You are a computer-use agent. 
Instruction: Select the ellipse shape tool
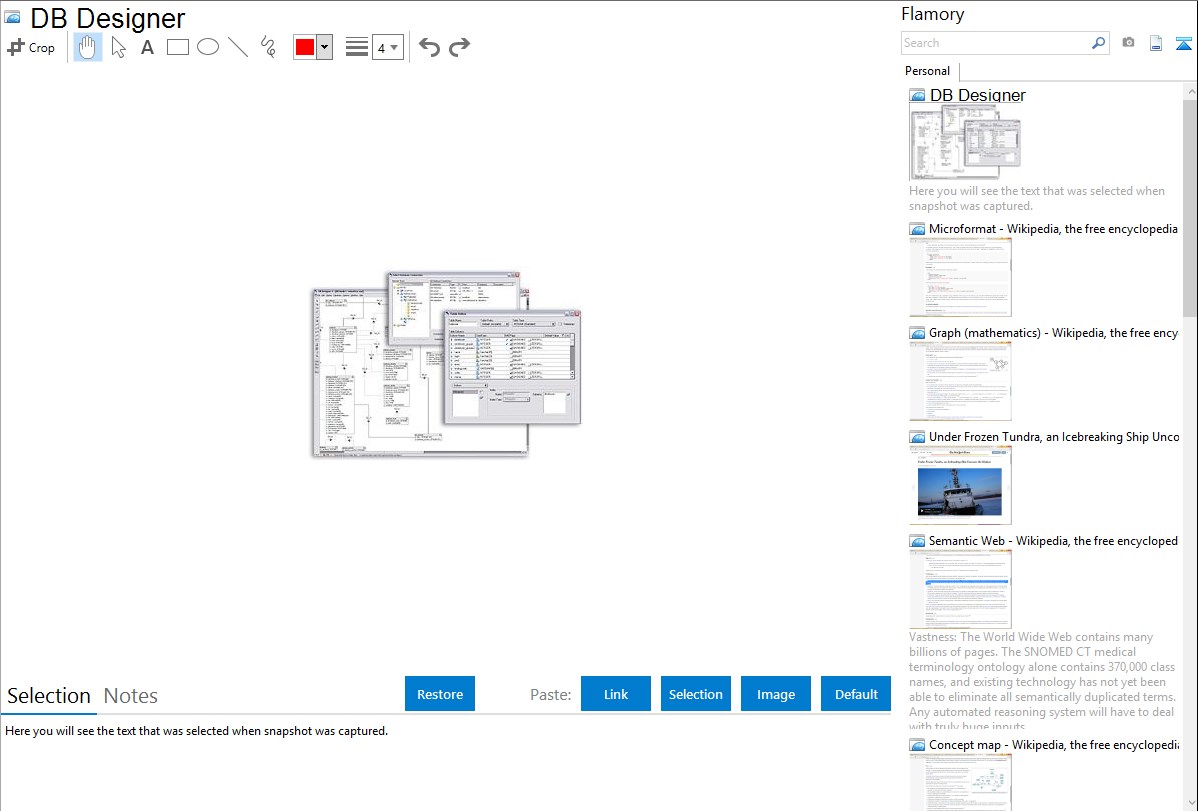208,47
